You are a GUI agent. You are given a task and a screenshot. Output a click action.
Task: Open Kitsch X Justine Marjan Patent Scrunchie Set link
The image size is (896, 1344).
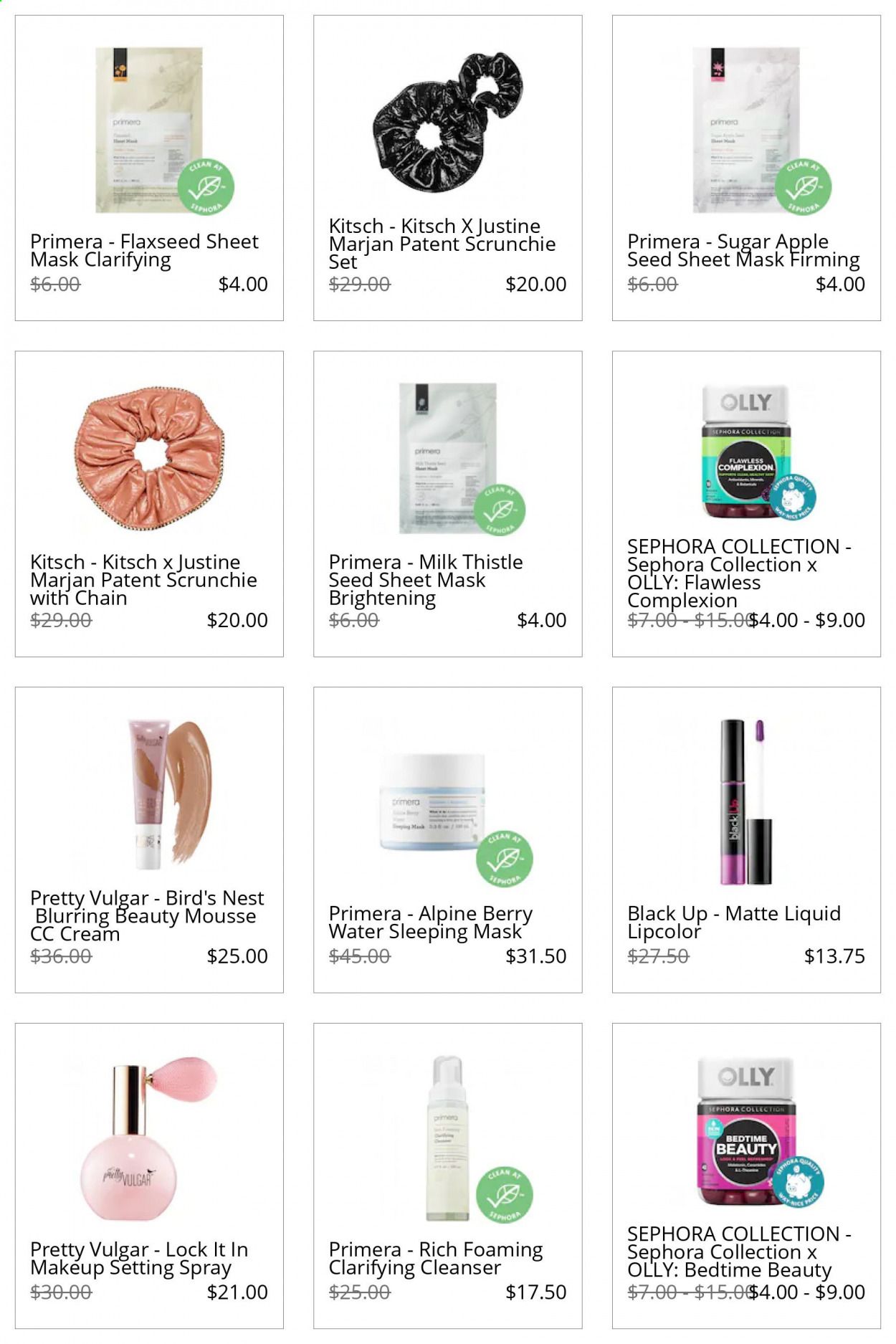(x=442, y=244)
